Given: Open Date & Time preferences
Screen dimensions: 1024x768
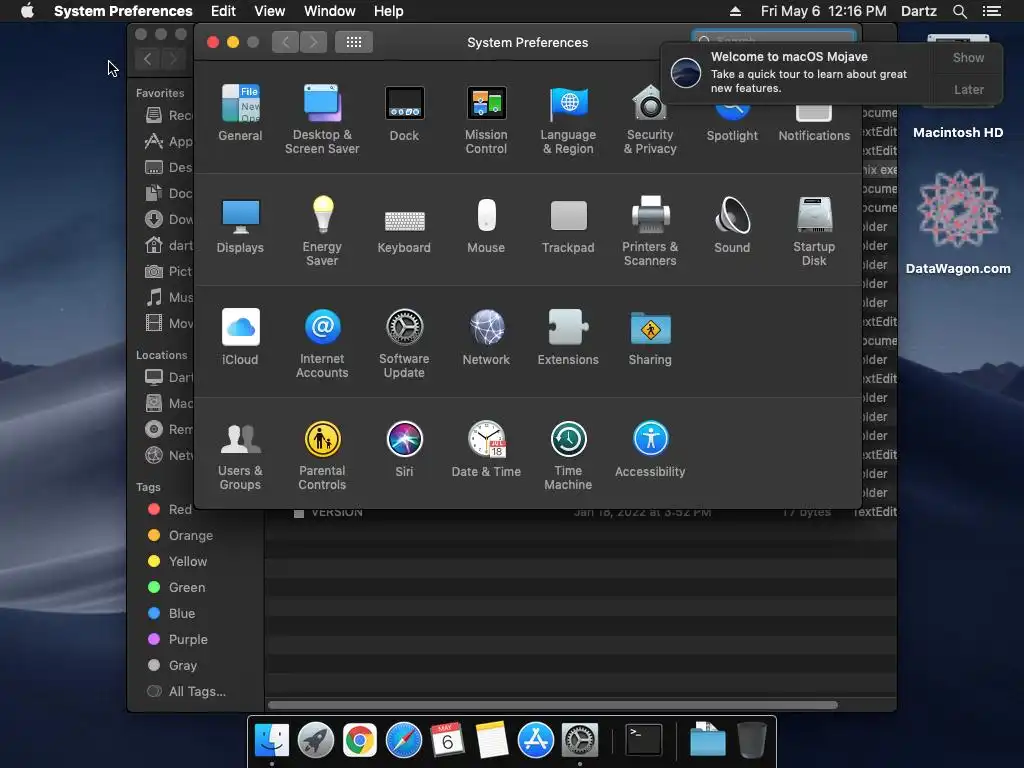Looking at the screenshot, I should (x=486, y=449).
